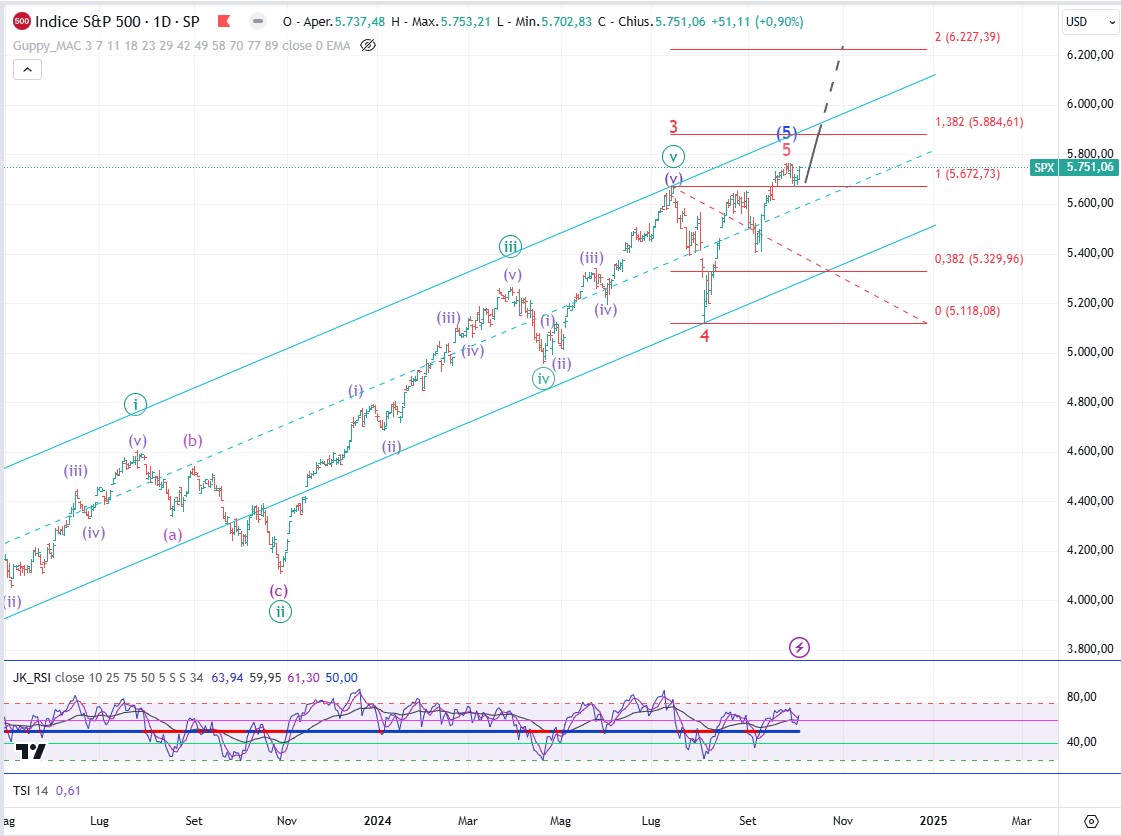Click the purple lightning bolt event icon
1121x836 pixels.
pyautogui.click(x=799, y=648)
